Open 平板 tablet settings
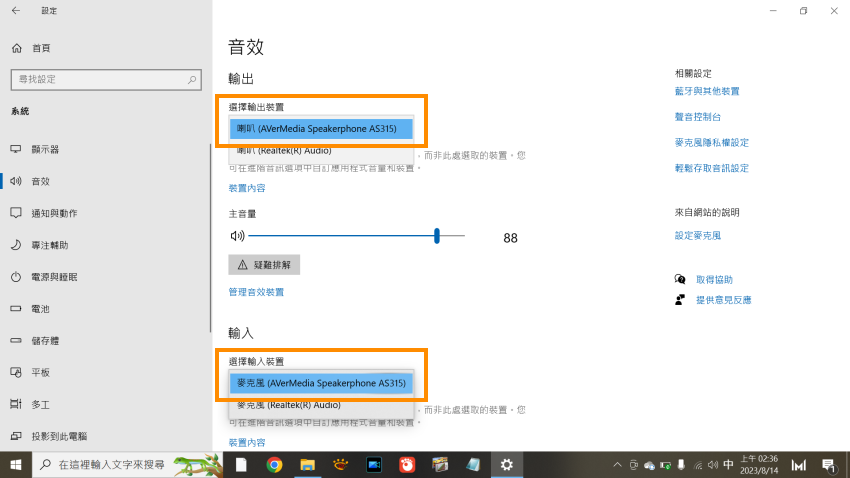Viewport: 850px width, 478px height. tap(30, 372)
